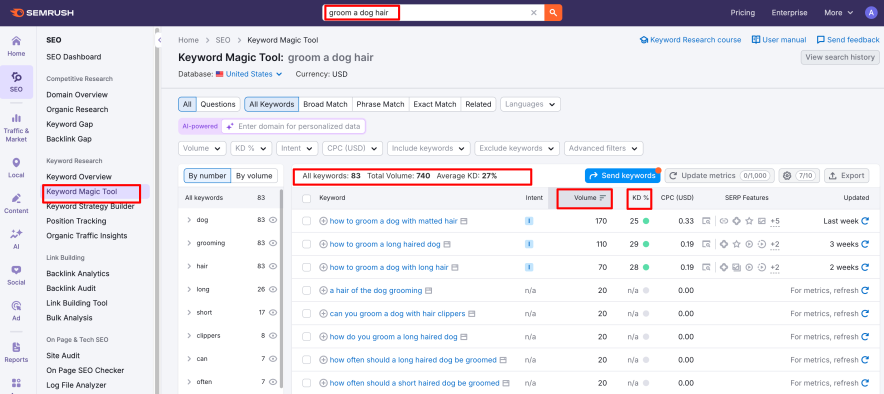This screenshot has width=884, height=394.
Task: Open the Keyword Research course link
Action: tap(691, 40)
